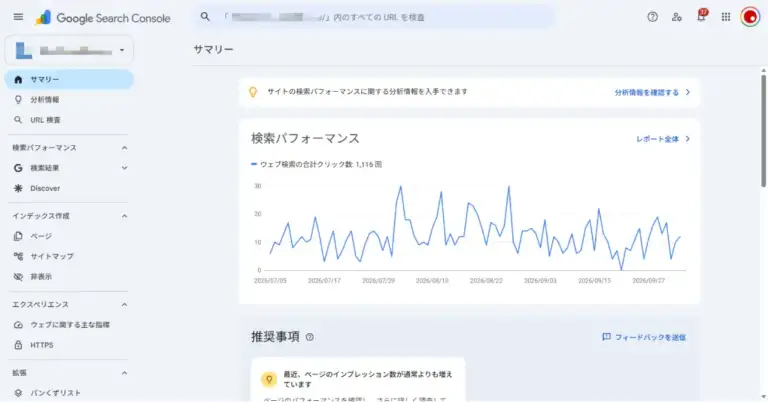The image size is (768, 402).
Task: Open Discover in the sidebar
Action: coord(69,188)
